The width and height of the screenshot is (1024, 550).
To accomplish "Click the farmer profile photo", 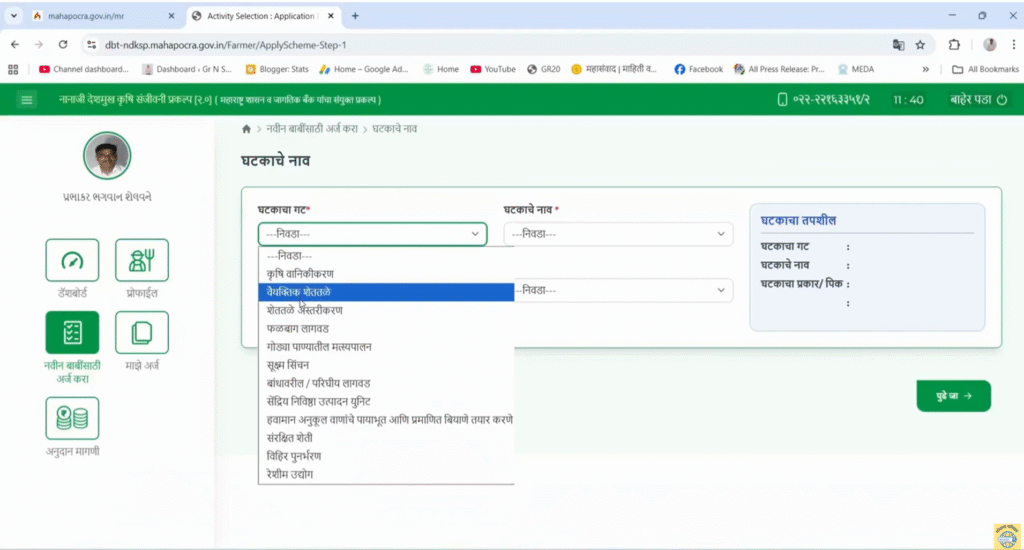I will (x=106, y=156).
